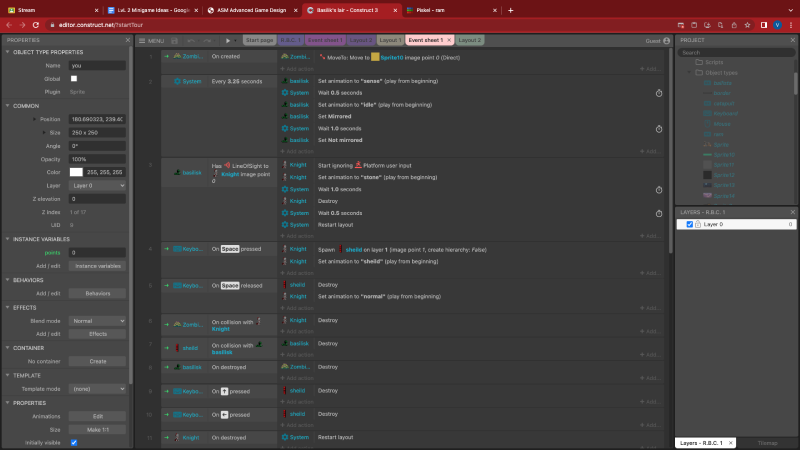Click the Scripts folder icon in Project
Image resolution: width=800 pixels, height=450 pixels.
[x=698, y=62]
